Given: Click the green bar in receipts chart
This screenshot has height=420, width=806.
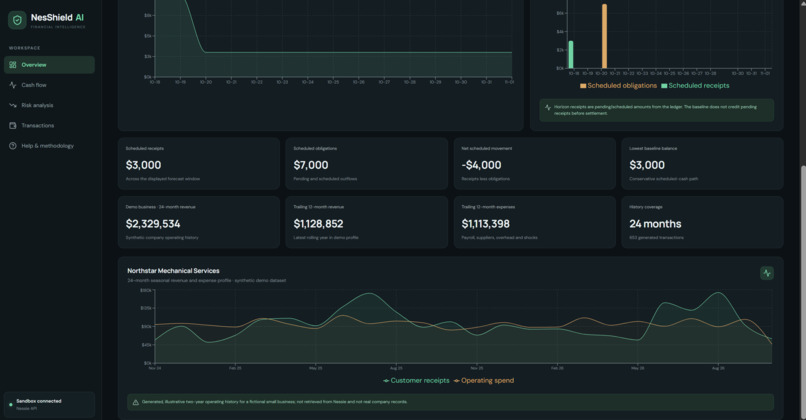Looking at the screenshot, I should 571,54.
